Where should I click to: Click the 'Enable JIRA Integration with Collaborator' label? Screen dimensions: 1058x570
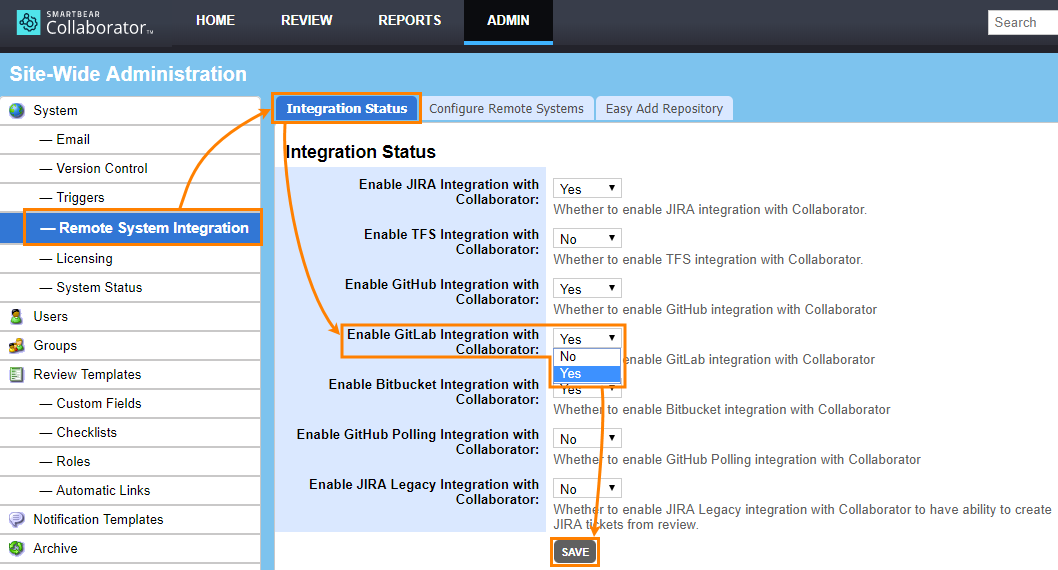click(x=449, y=192)
